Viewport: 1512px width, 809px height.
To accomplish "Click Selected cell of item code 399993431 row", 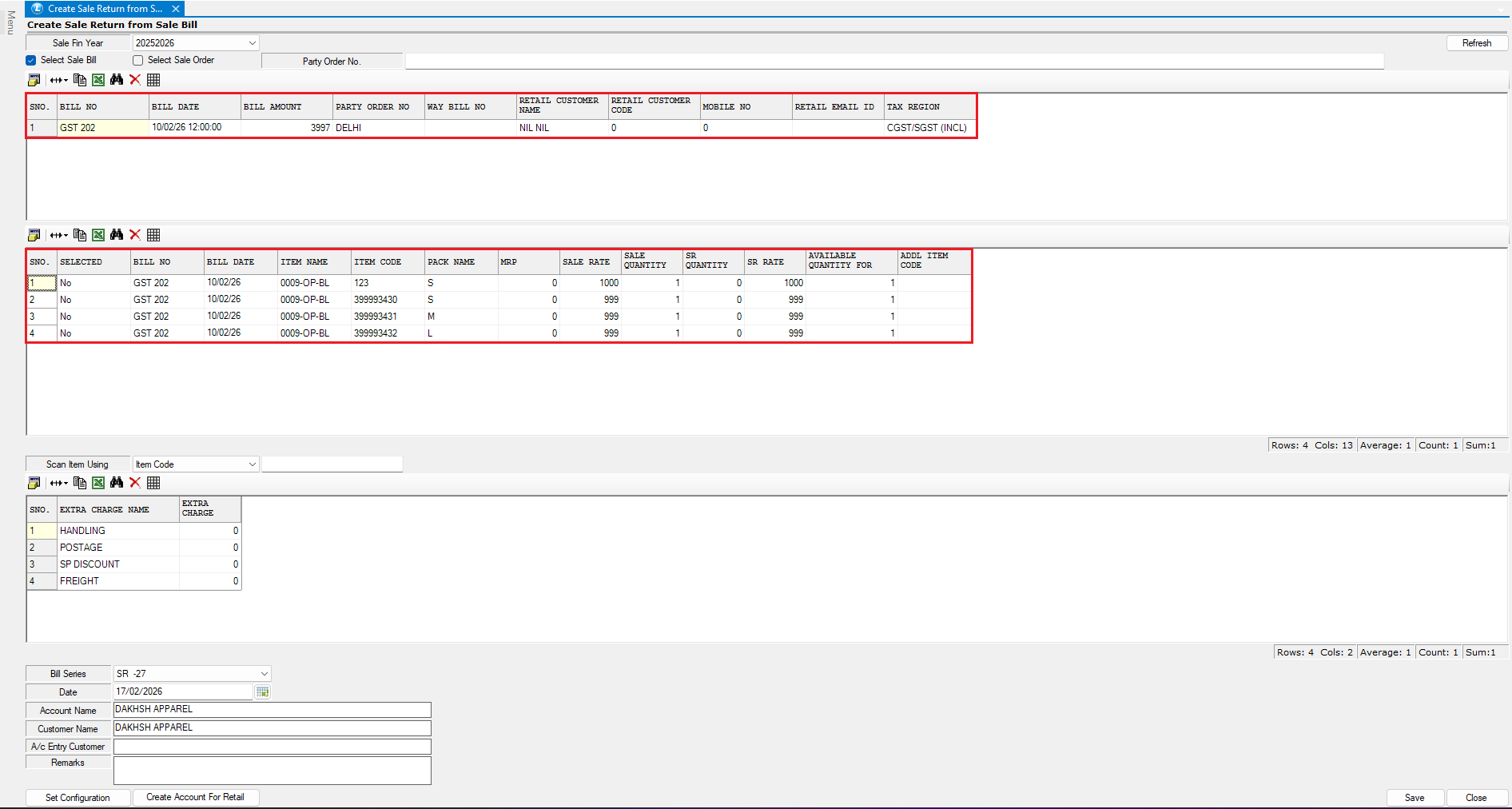I will tap(93, 317).
